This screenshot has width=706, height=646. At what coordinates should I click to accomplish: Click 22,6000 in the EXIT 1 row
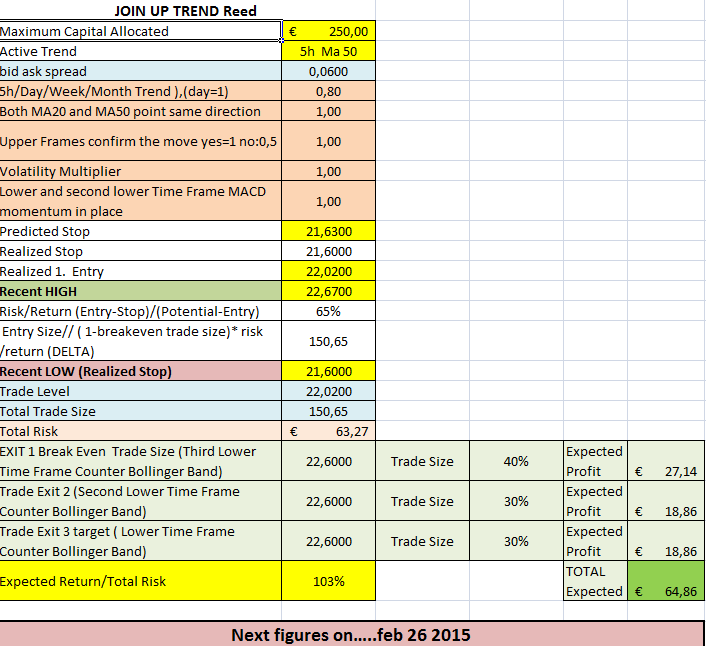(328, 461)
